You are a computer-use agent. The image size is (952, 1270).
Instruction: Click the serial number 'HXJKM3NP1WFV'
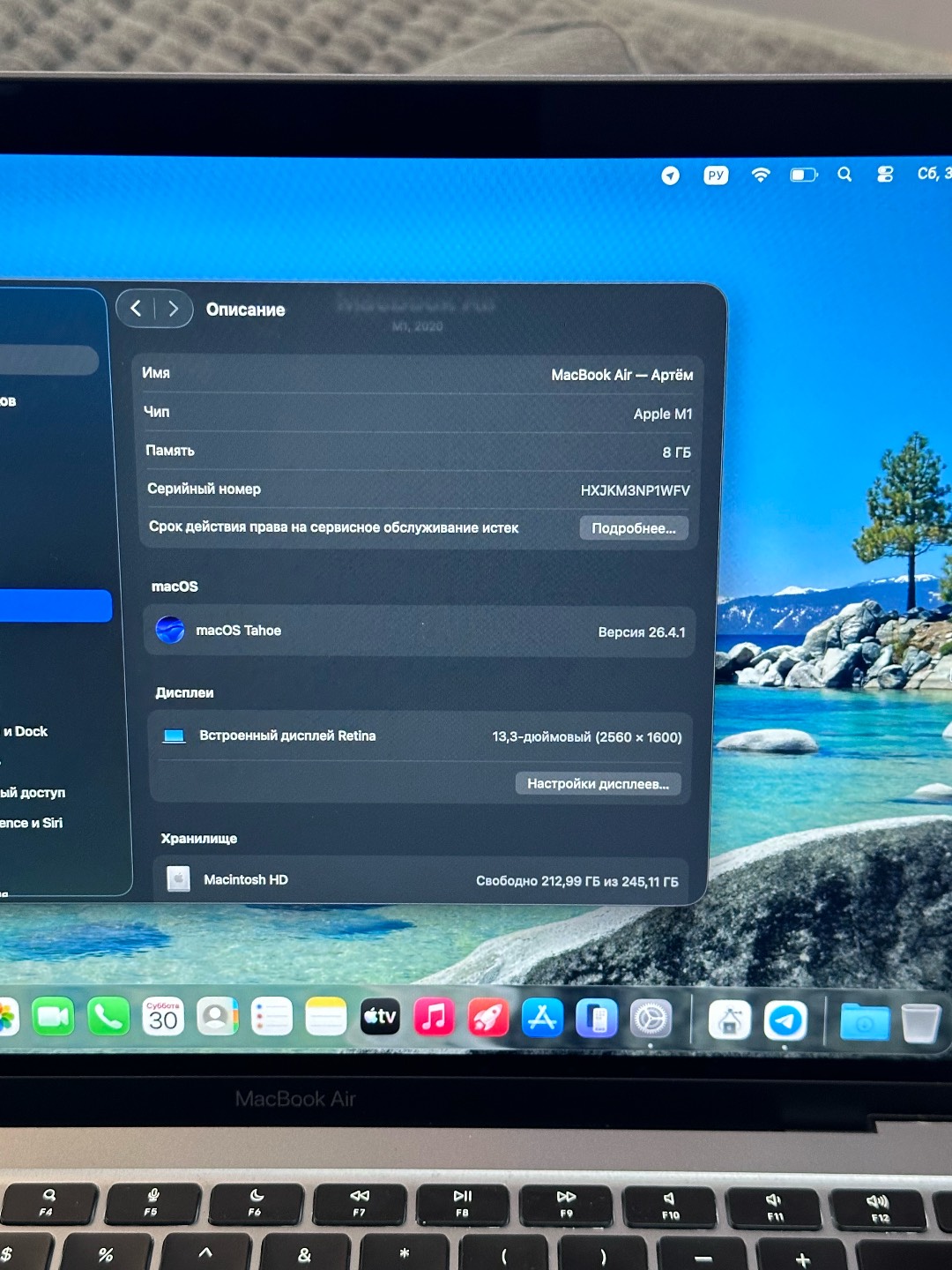636,490
